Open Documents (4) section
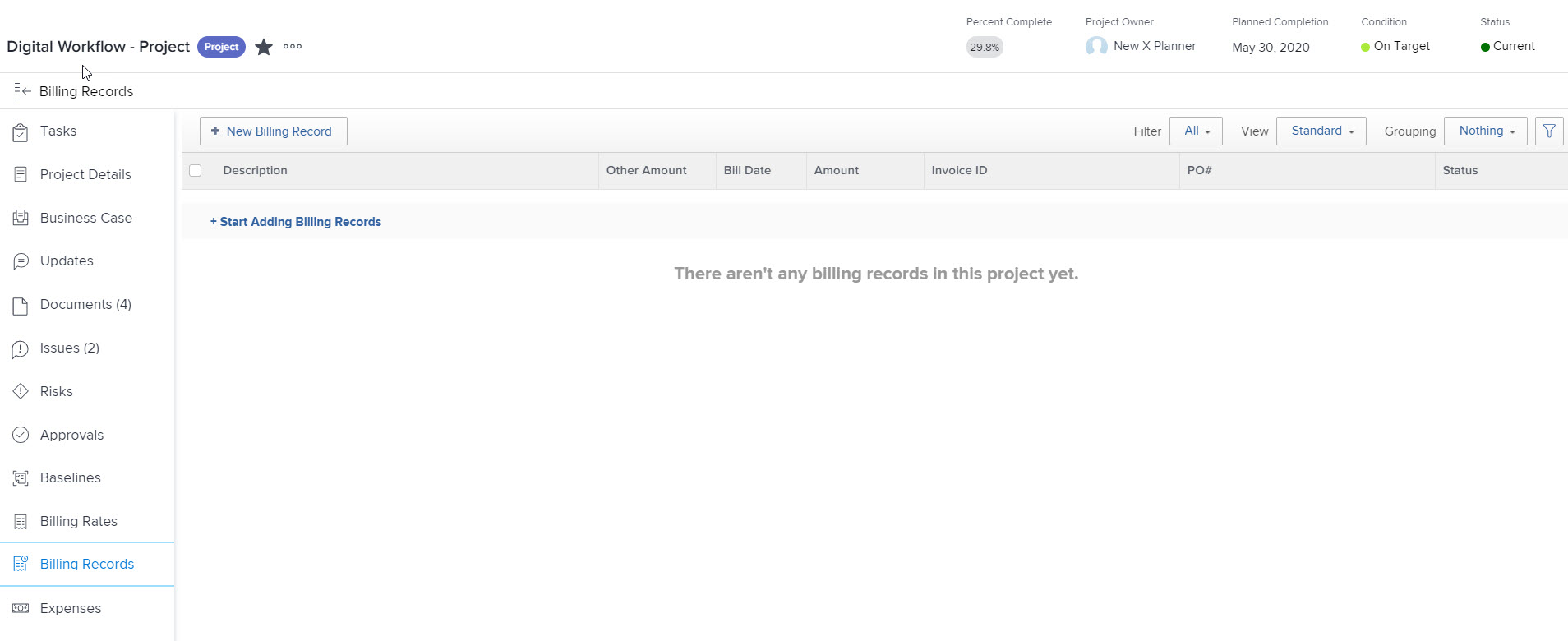 point(87,305)
